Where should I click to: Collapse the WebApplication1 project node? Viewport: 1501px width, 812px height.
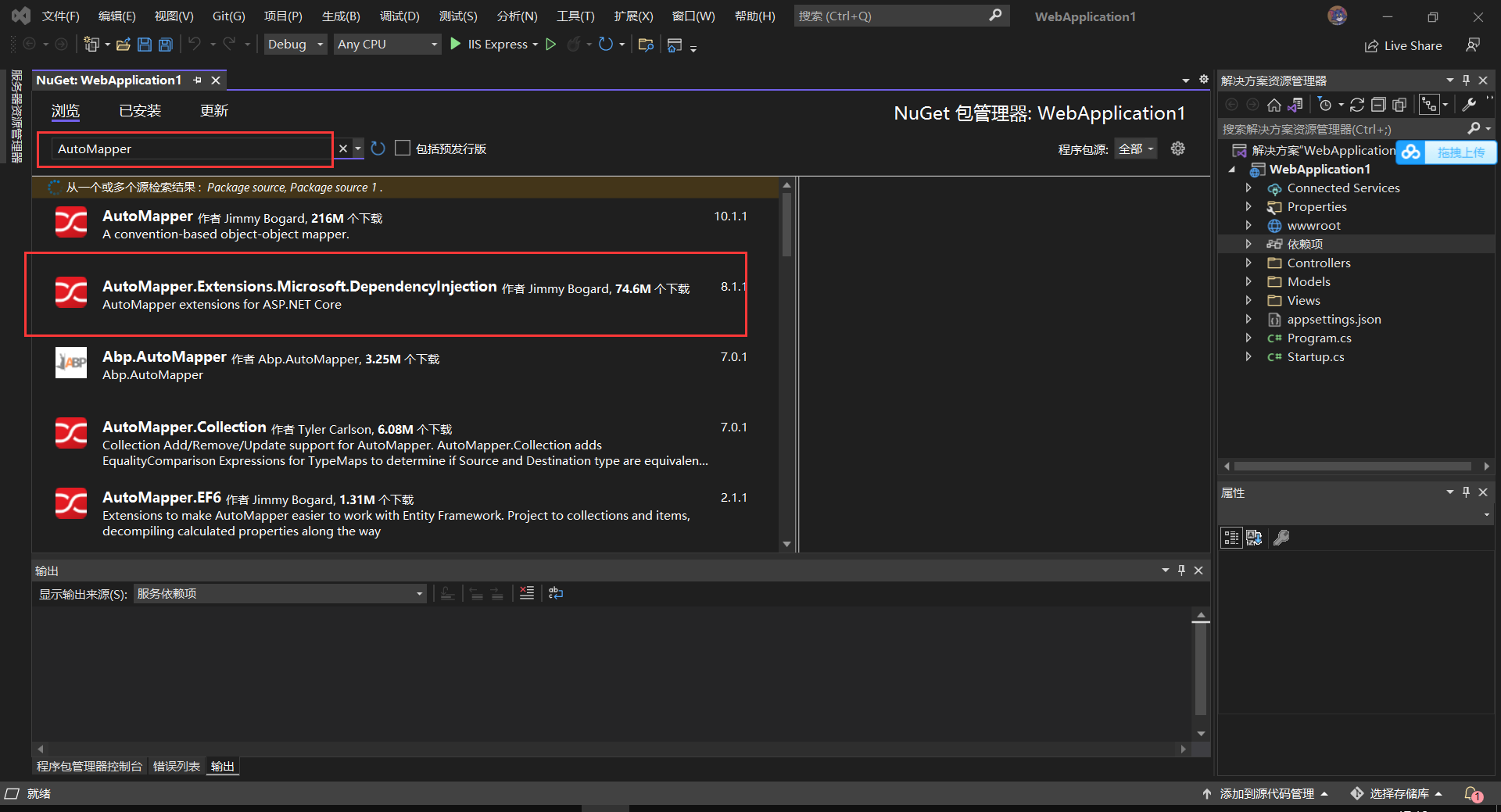(1233, 170)
